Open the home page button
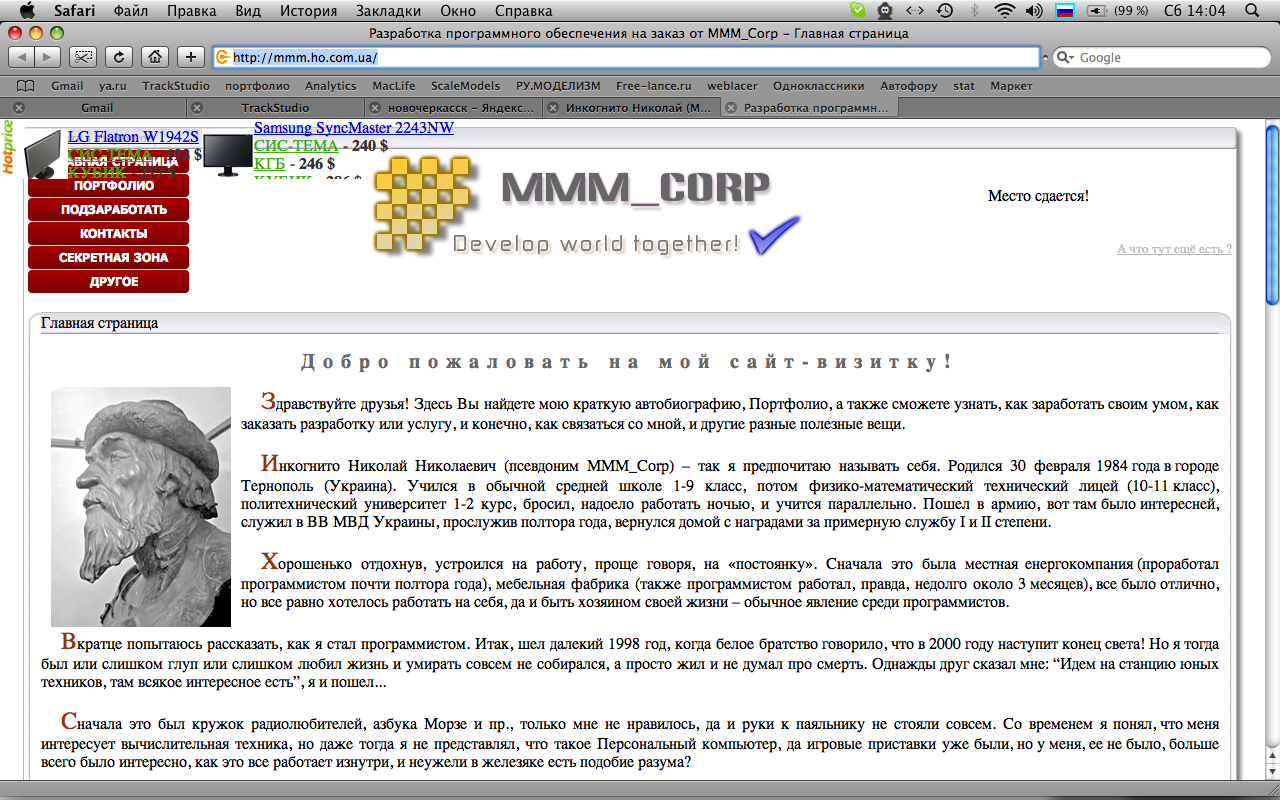Viewport: 1280px width, 800px height. [x=154, y=57]
